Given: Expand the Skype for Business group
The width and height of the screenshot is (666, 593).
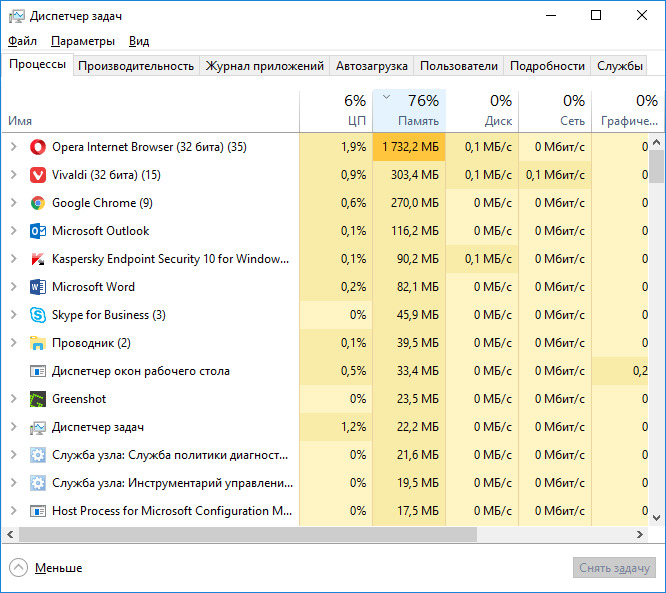Looking at the screenshot, I should [x=14, y=315].
